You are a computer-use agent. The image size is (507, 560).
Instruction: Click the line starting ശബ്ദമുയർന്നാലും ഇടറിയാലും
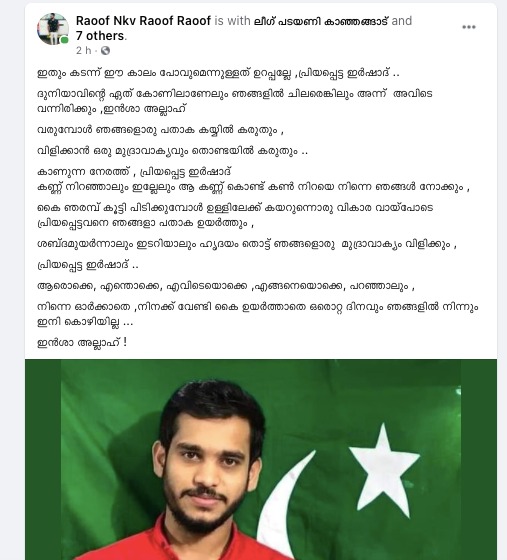tap(247, 244)
